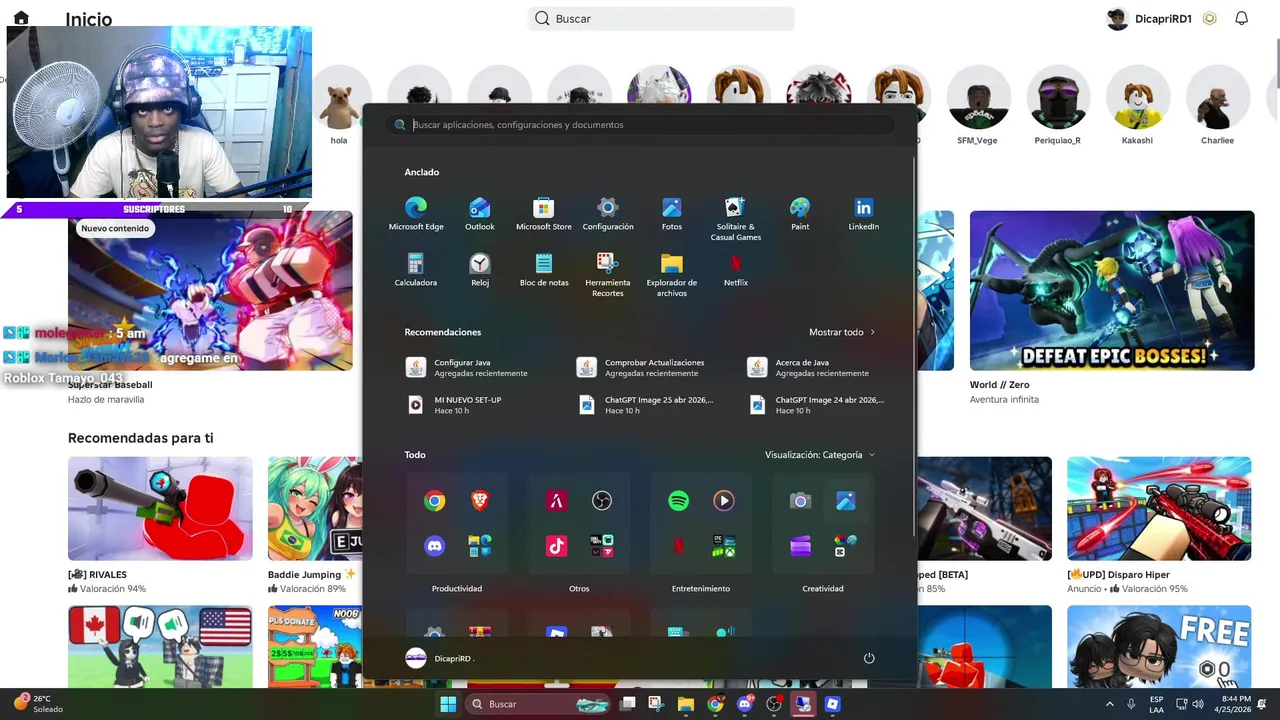Open the DicapriRD user account menu
The width and height of the screenshot is (1280, 720).
click(440, 658)
